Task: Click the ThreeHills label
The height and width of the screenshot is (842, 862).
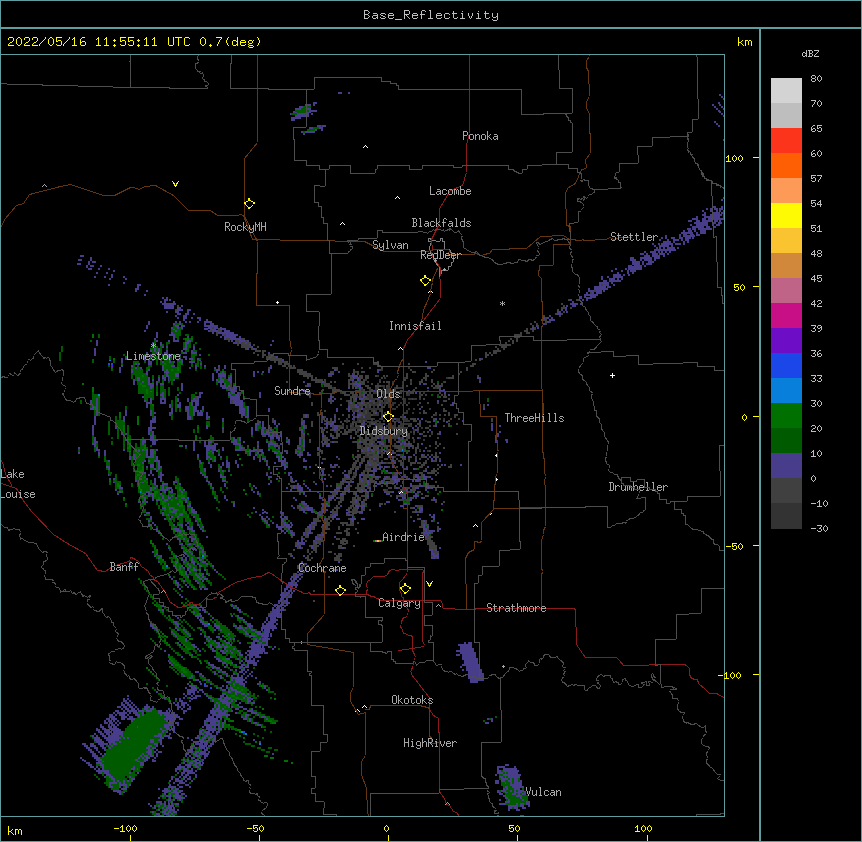Action: coord(534,418)
